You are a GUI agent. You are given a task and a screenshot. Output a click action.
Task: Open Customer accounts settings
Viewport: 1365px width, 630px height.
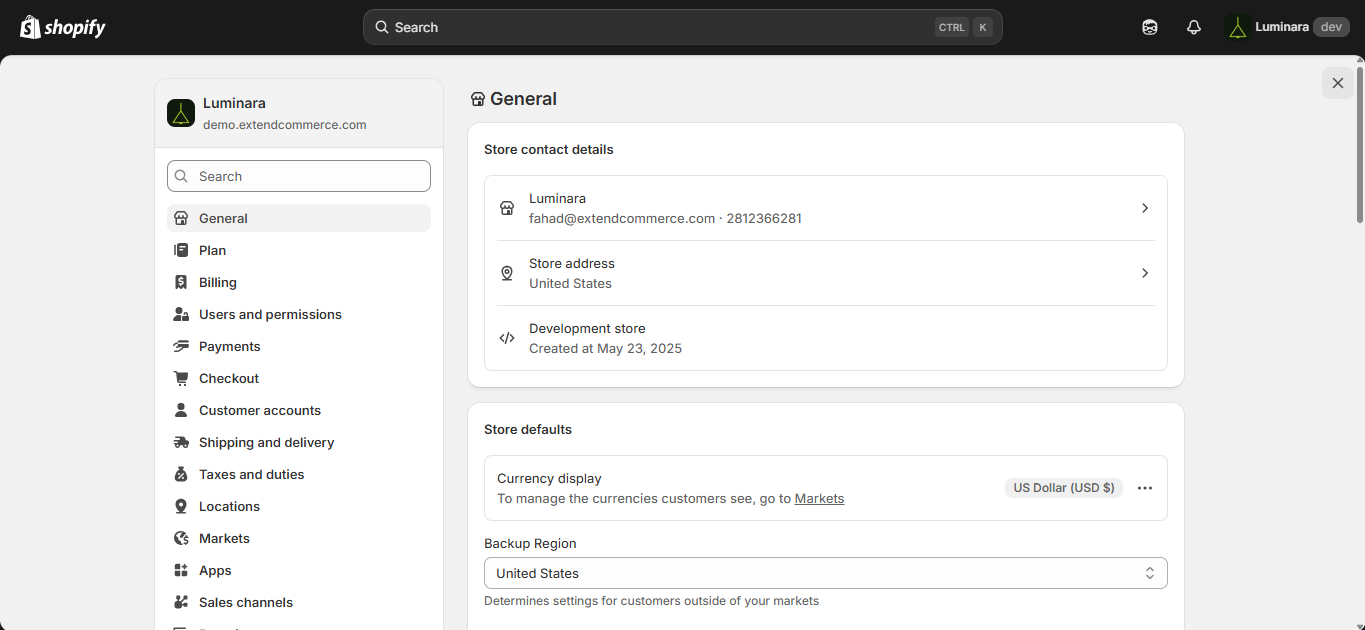299,410
